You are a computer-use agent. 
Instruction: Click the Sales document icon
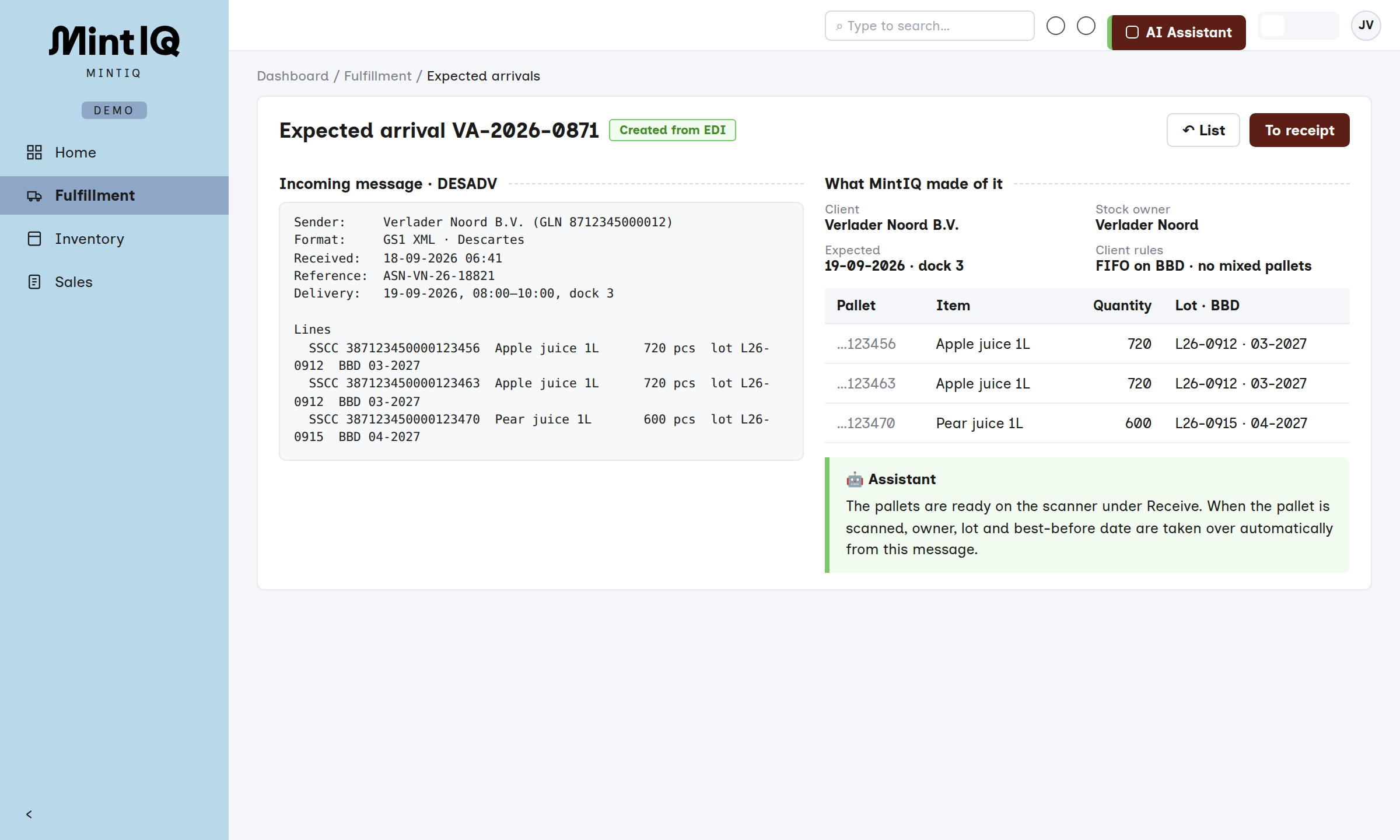pos(34,282)
